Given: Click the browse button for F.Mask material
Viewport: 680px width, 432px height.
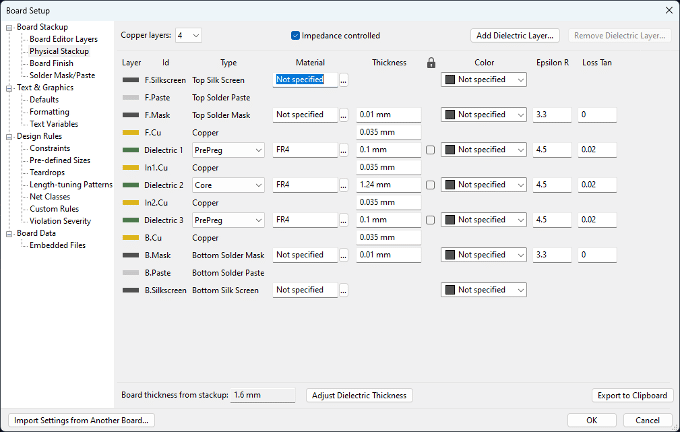Looking at the screenshot, I should coord(344,115).
